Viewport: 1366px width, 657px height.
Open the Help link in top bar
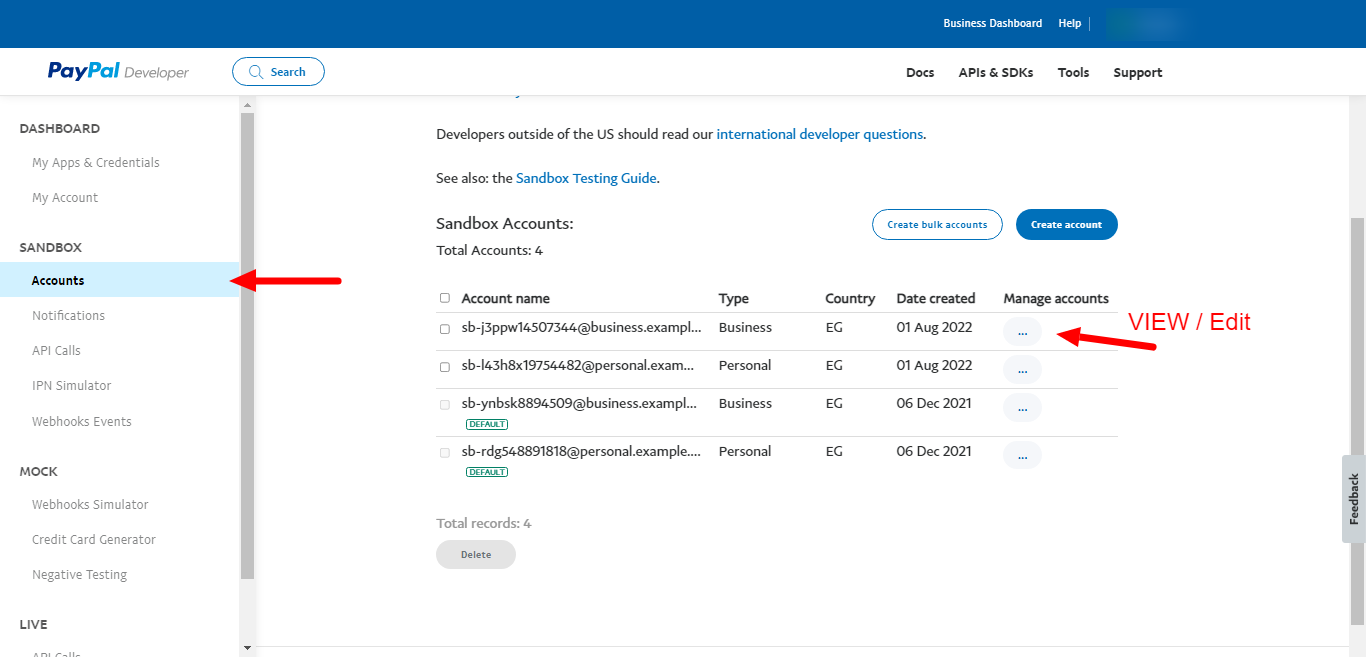point(1070,23)
